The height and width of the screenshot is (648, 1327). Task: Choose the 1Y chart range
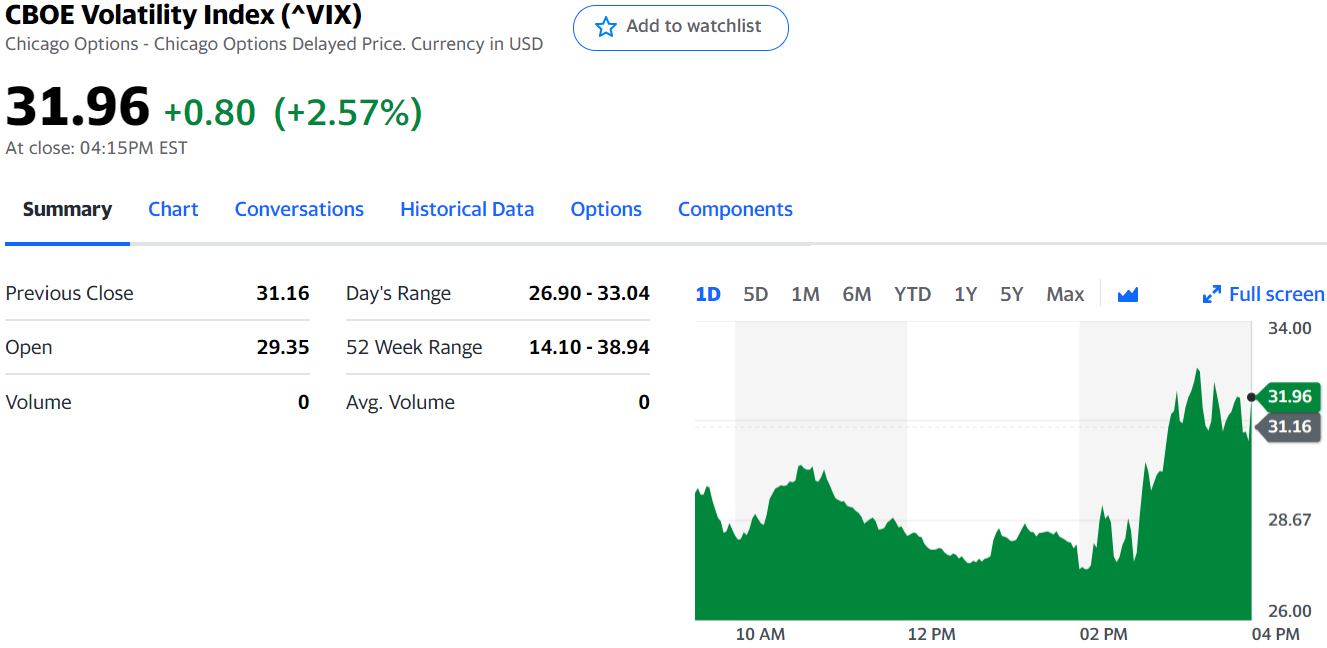coord(965,294)
